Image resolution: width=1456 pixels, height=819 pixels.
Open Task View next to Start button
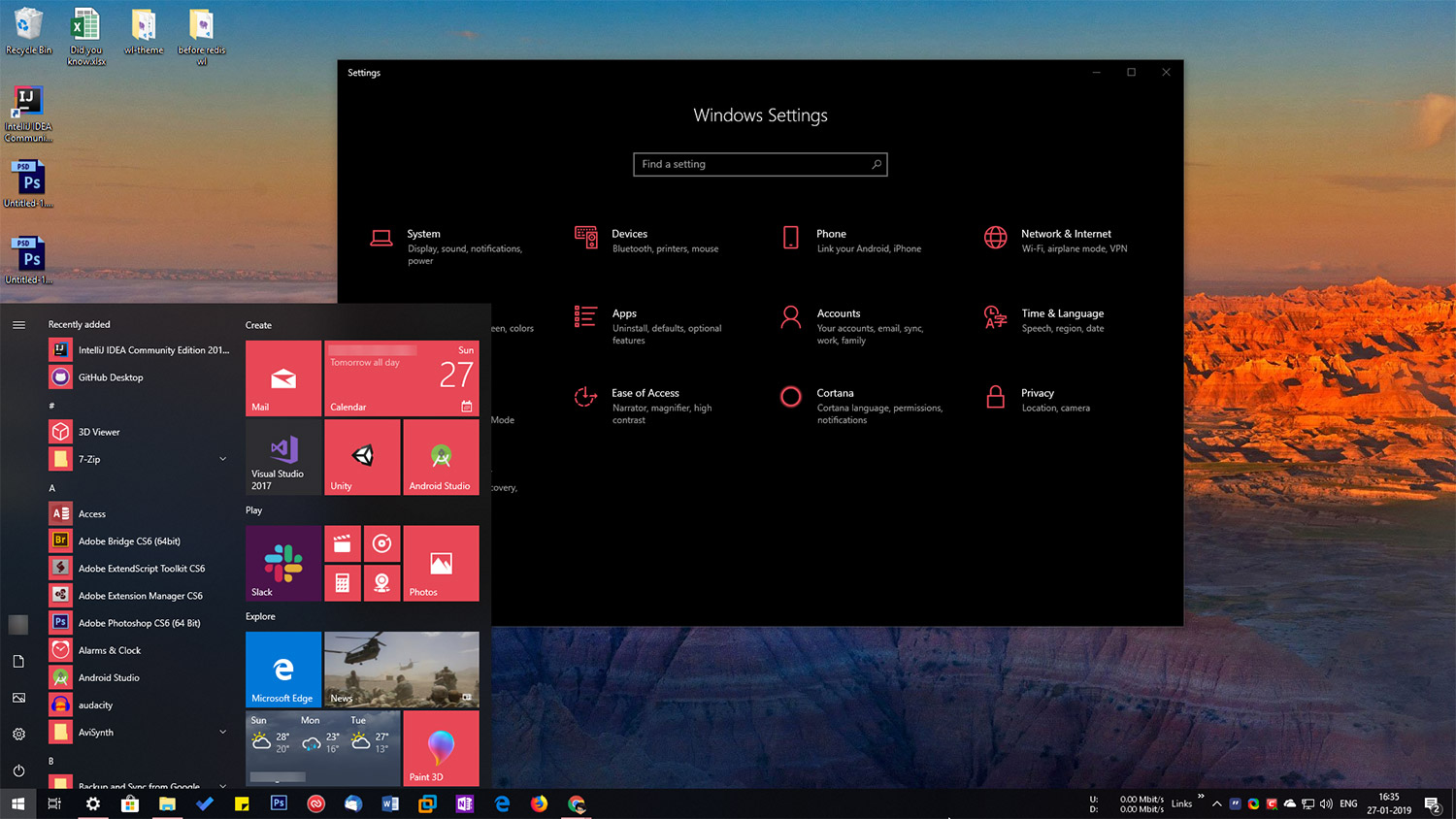click(54, 803)
